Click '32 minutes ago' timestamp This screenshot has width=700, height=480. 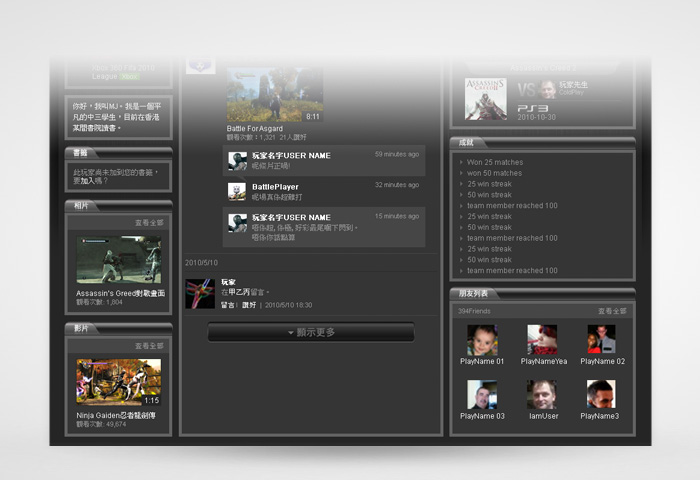click(x=397, y=185)
